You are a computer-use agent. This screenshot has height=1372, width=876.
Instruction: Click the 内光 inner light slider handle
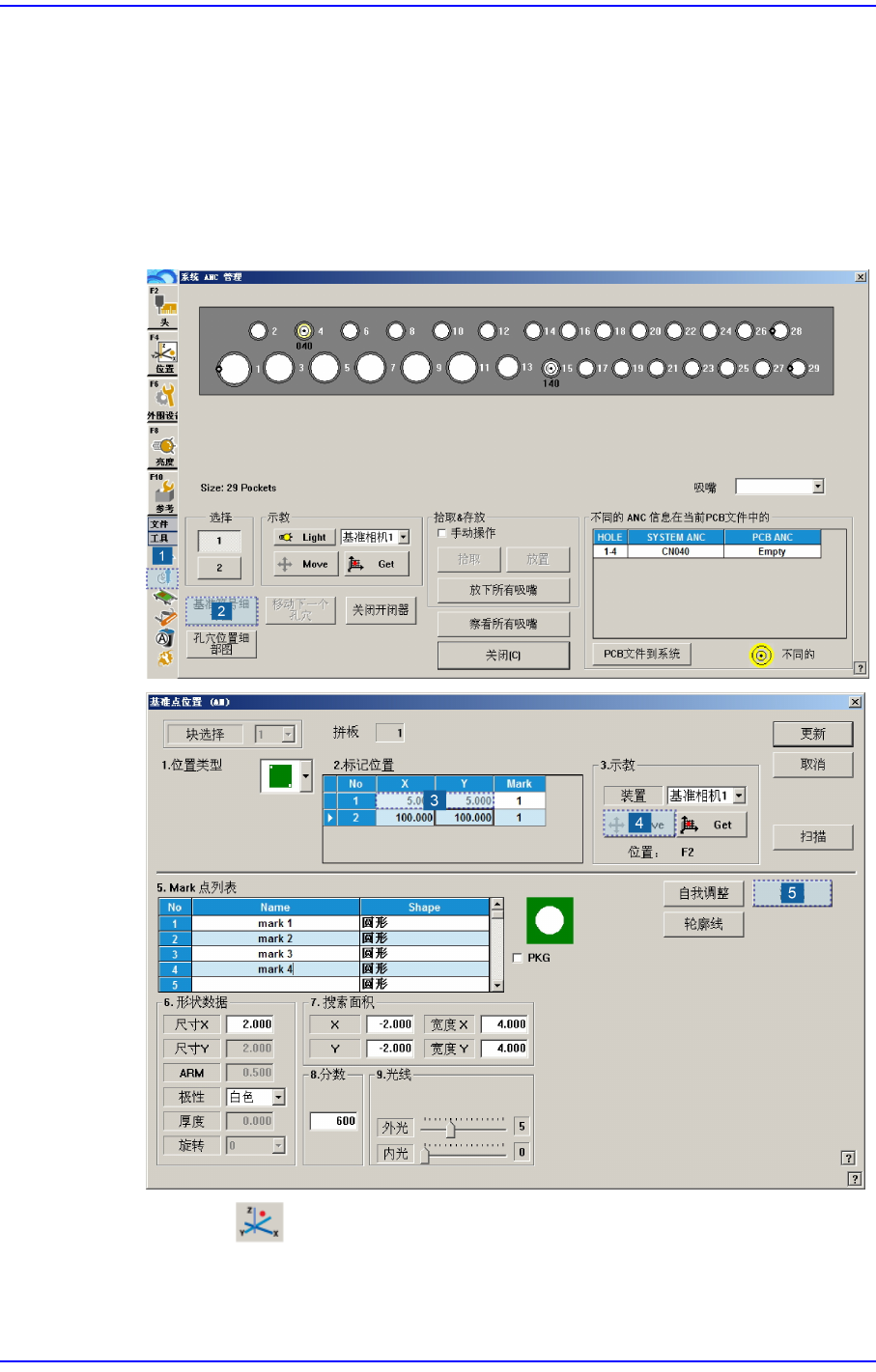[425, 1155]
